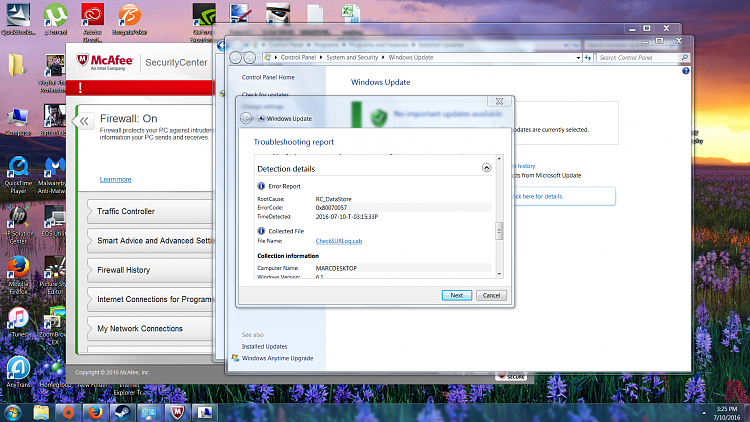The height and width of the screenshot is (422, 750).
Task: Select the RC_DataStore root cause value
Action: pyautogui.click(x=333, y=199)
